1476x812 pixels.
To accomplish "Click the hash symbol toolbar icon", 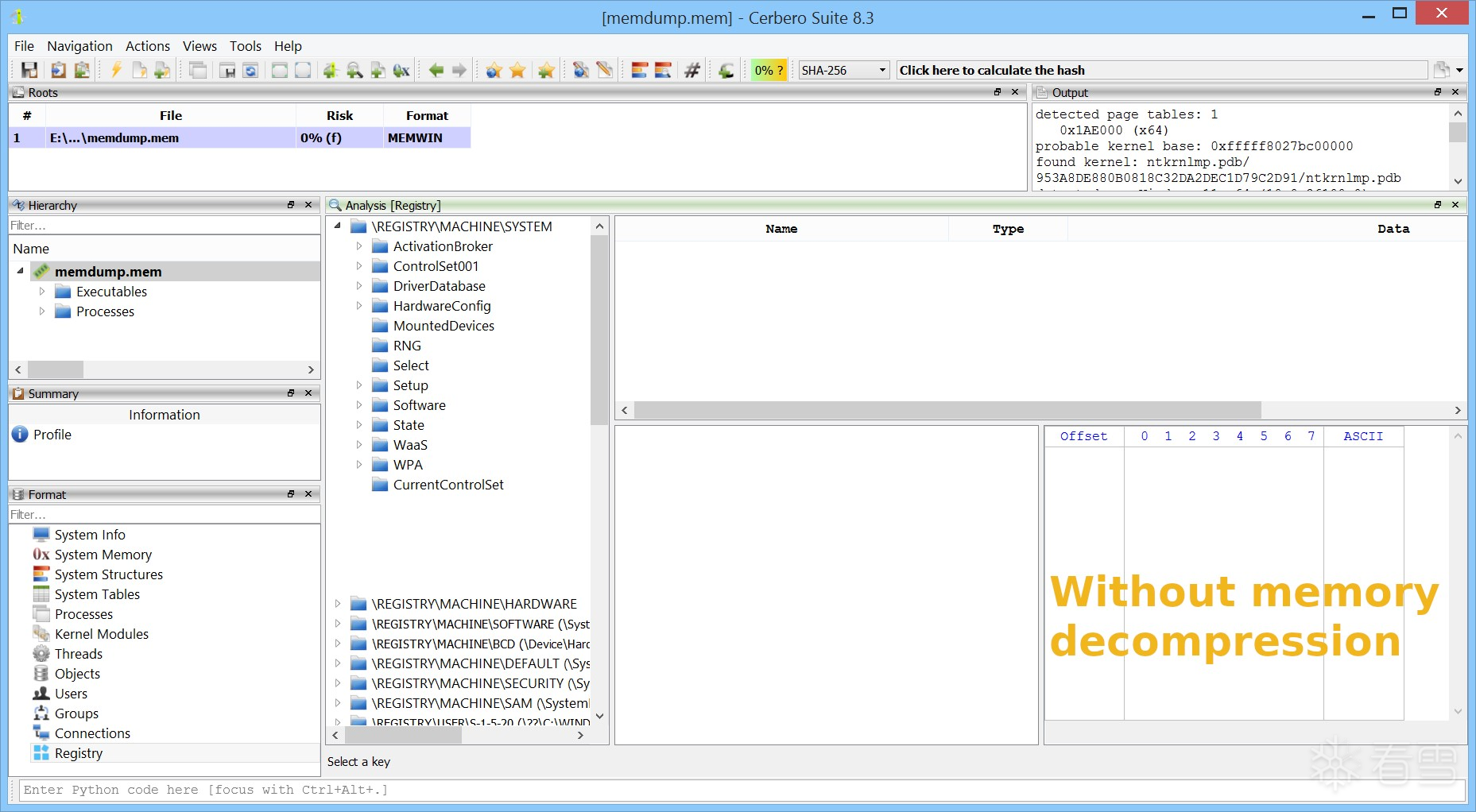I will (x=692, y=70).
